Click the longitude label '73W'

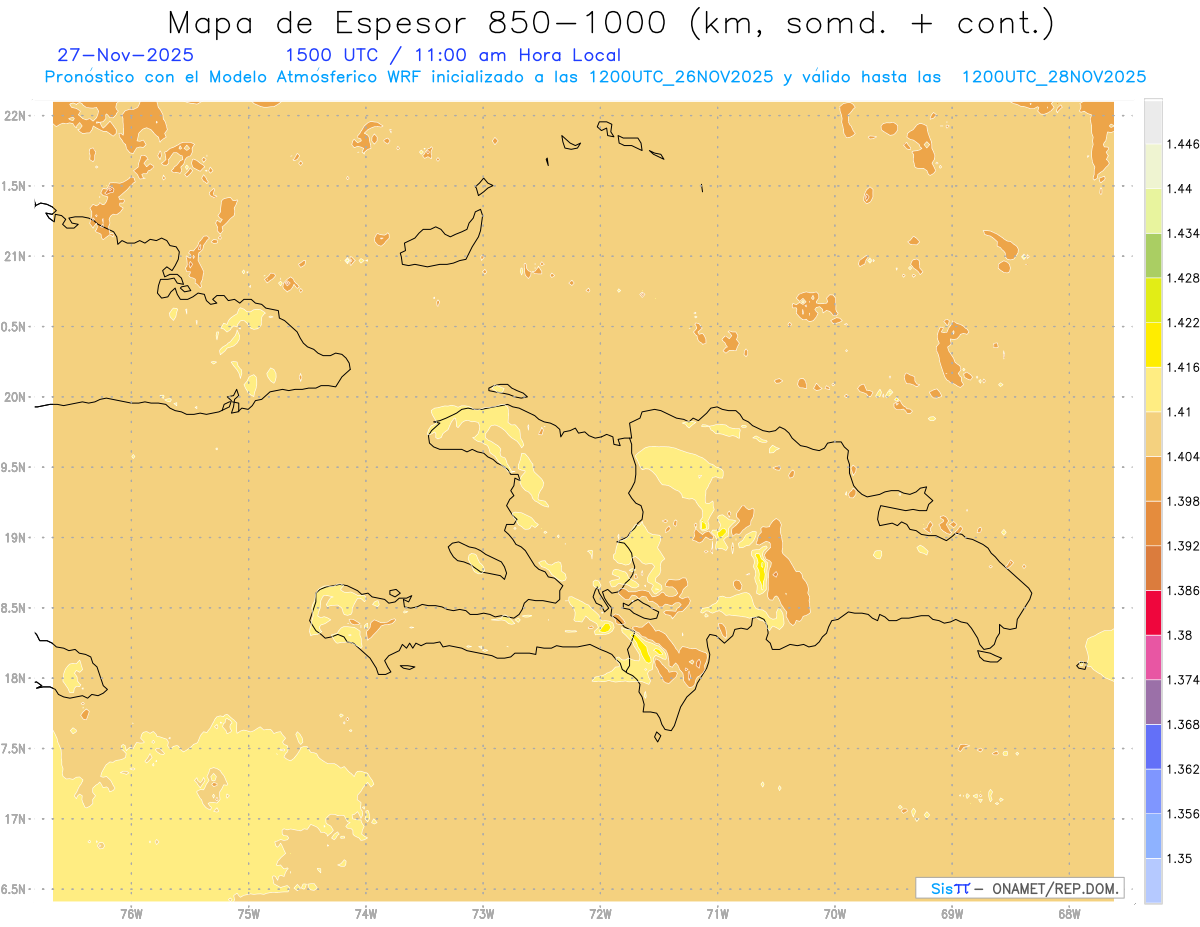pyautogui.click(x=483, y=914)
